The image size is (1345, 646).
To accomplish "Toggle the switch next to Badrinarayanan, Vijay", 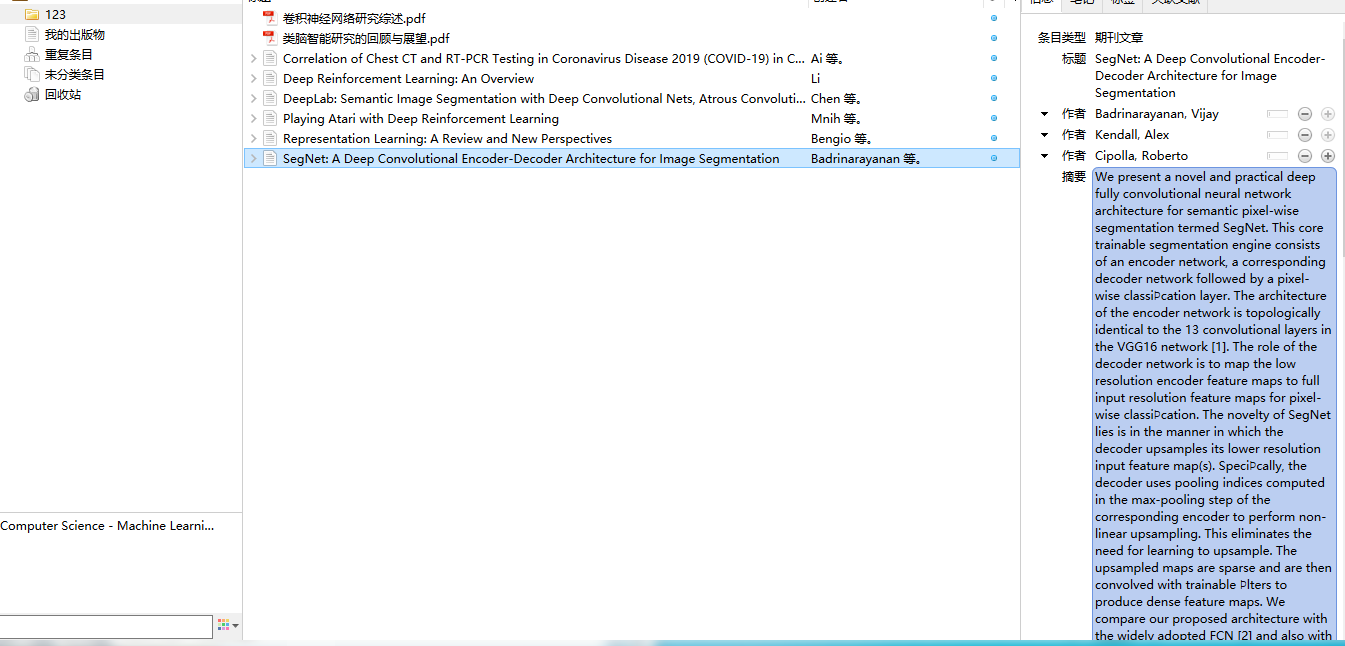I will [1277, 113].
